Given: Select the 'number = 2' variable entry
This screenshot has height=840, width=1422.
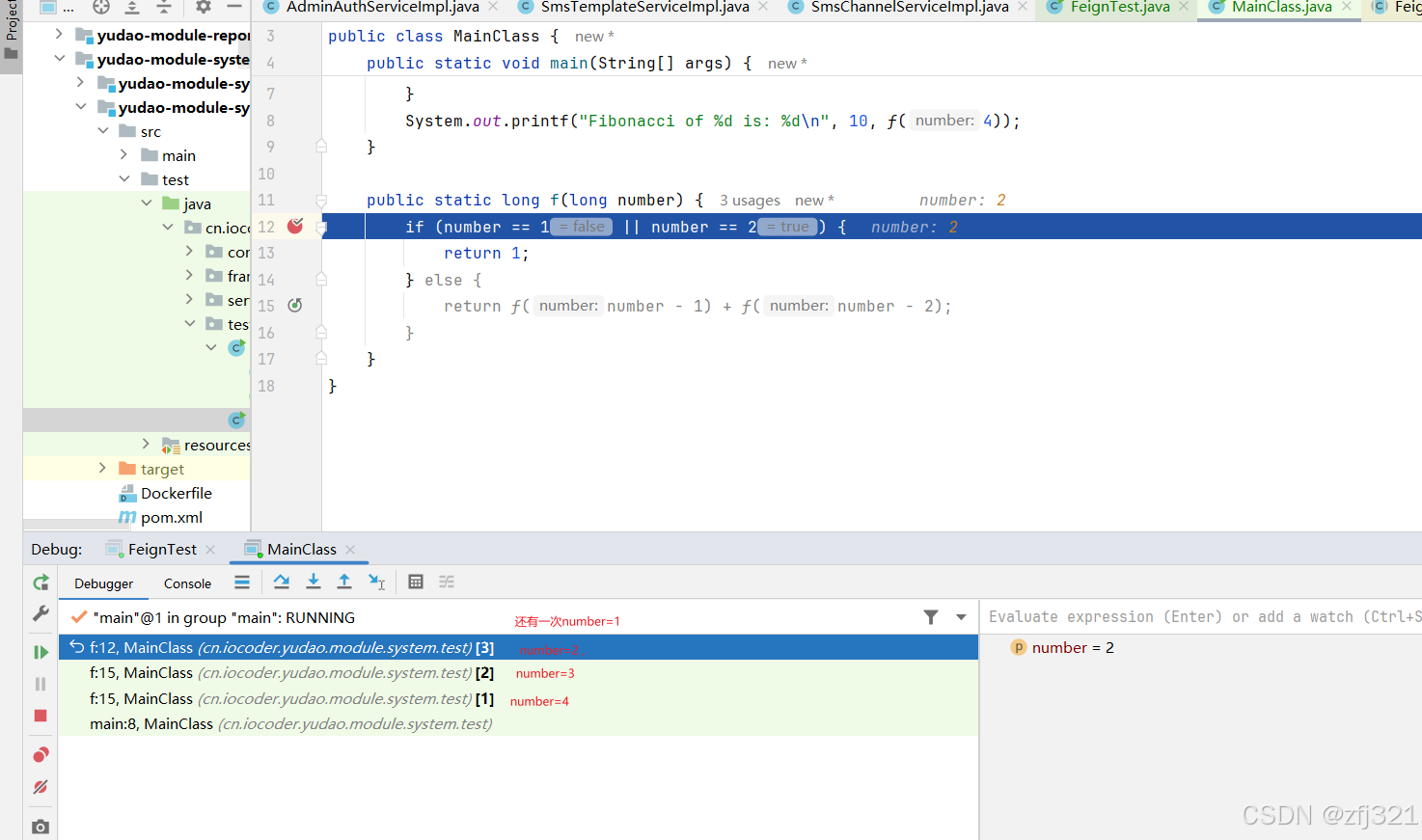Looking at the screenshot, I should coord(1073,648).
